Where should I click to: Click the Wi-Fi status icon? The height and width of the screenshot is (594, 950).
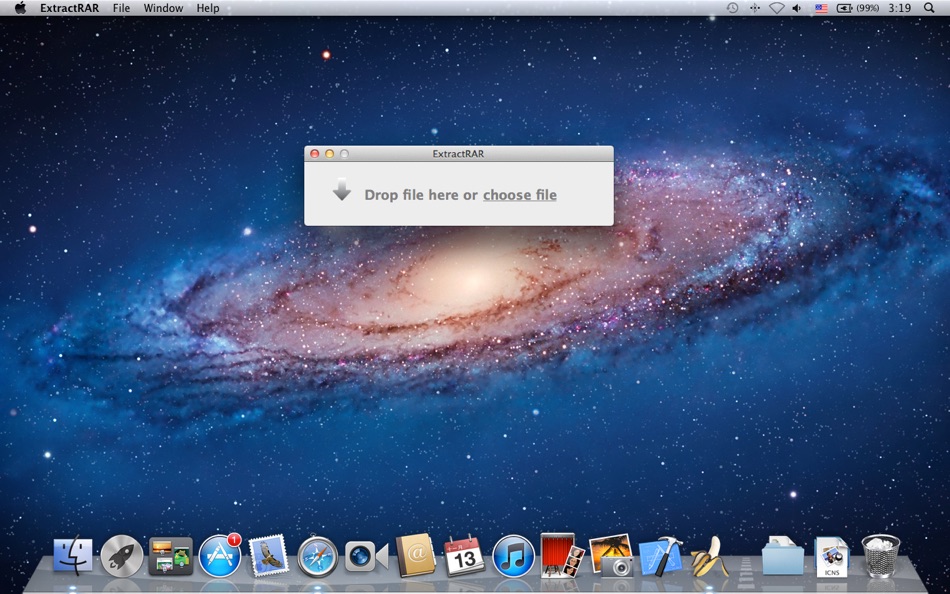tap(776, 8)
